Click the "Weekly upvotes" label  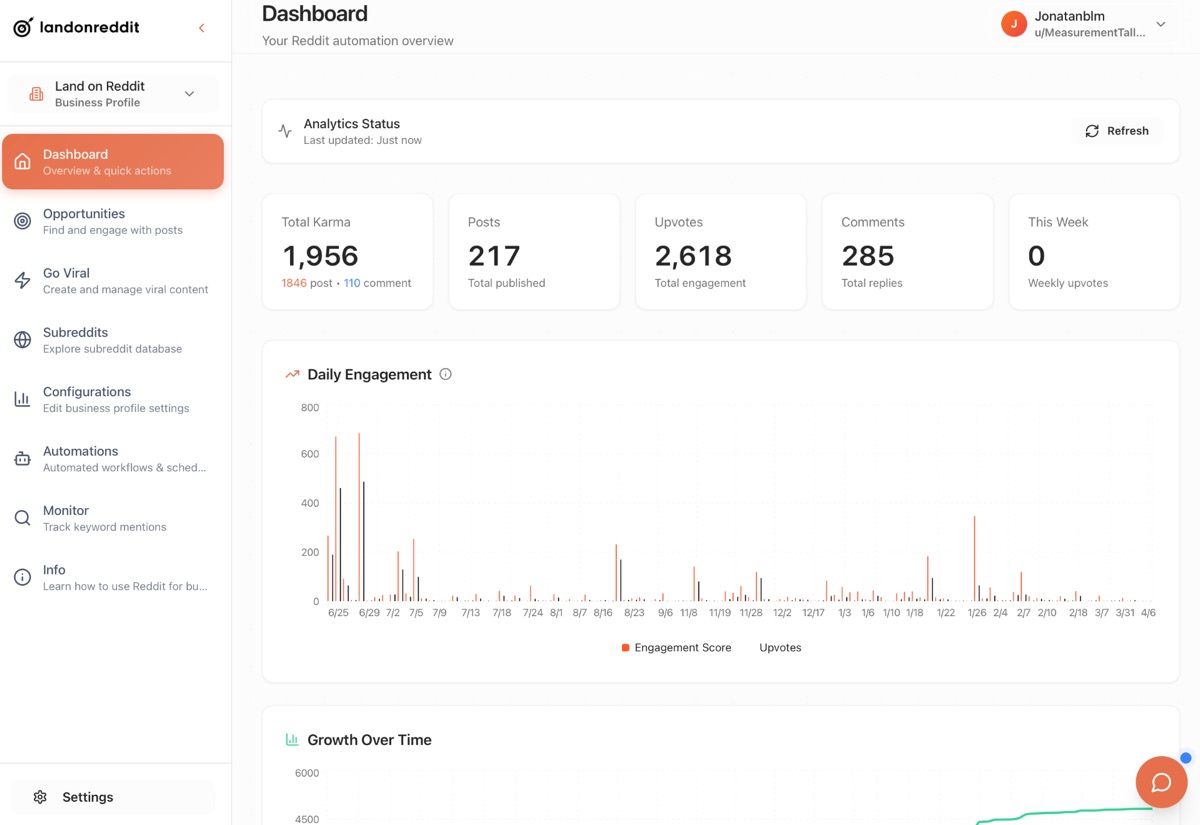click(1068, 283)
